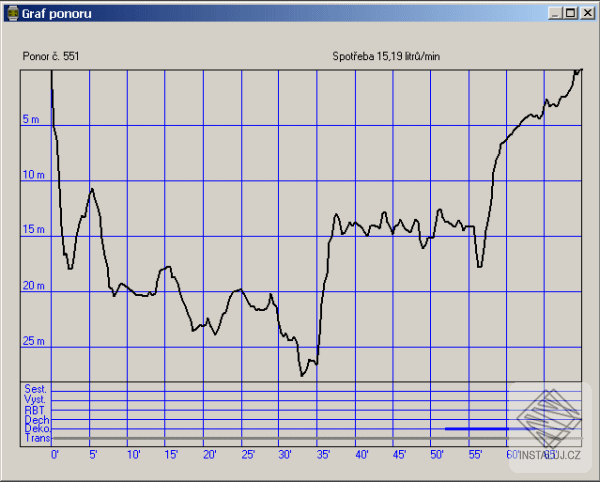Click the '5 m' depth label

point(31,119)
